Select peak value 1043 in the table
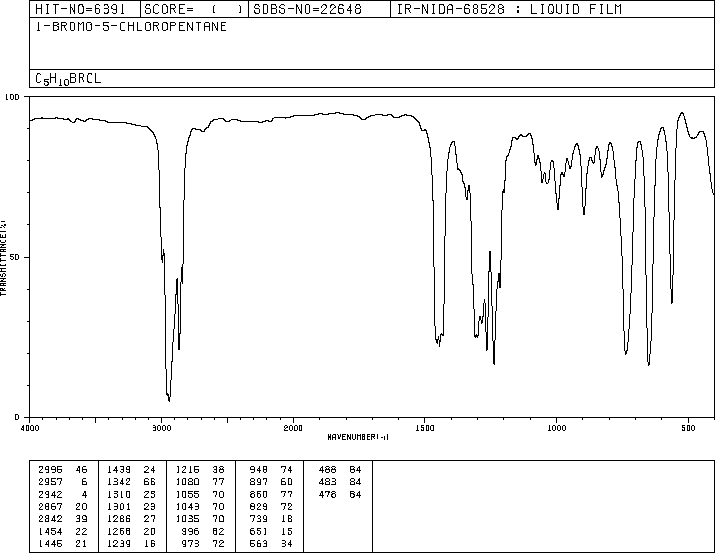Screen dimensions: 715x553 coord(187,506)
